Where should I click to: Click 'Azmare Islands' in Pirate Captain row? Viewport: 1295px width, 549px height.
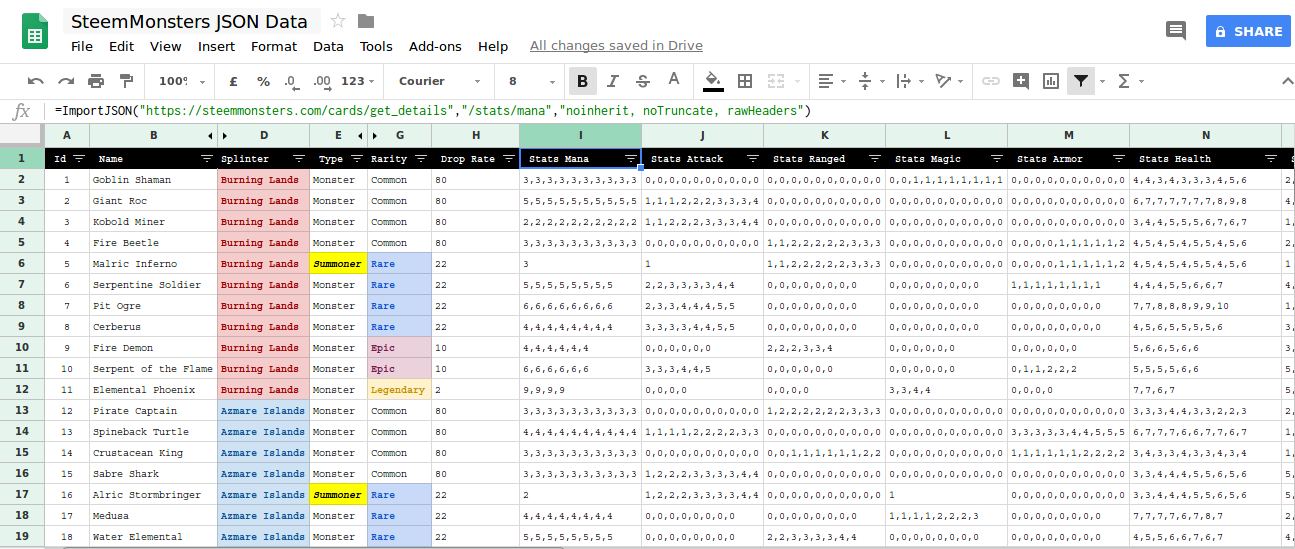pyautogui.click(x=263, y=411)
